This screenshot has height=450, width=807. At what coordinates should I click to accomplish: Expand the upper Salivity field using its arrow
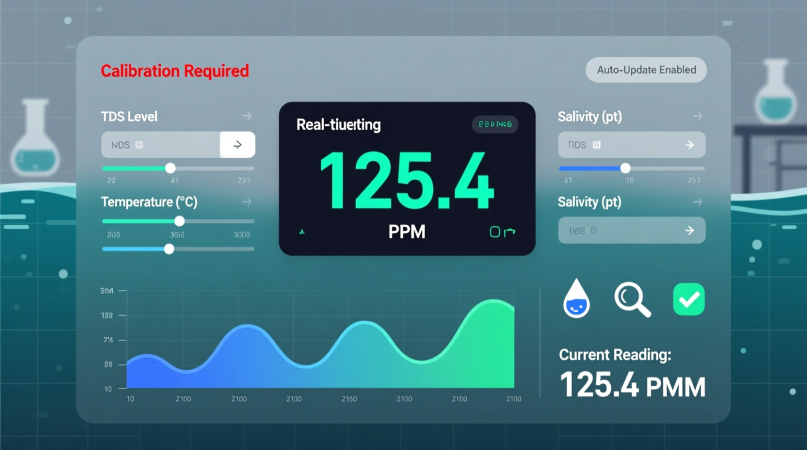click(x=688, y=145)
